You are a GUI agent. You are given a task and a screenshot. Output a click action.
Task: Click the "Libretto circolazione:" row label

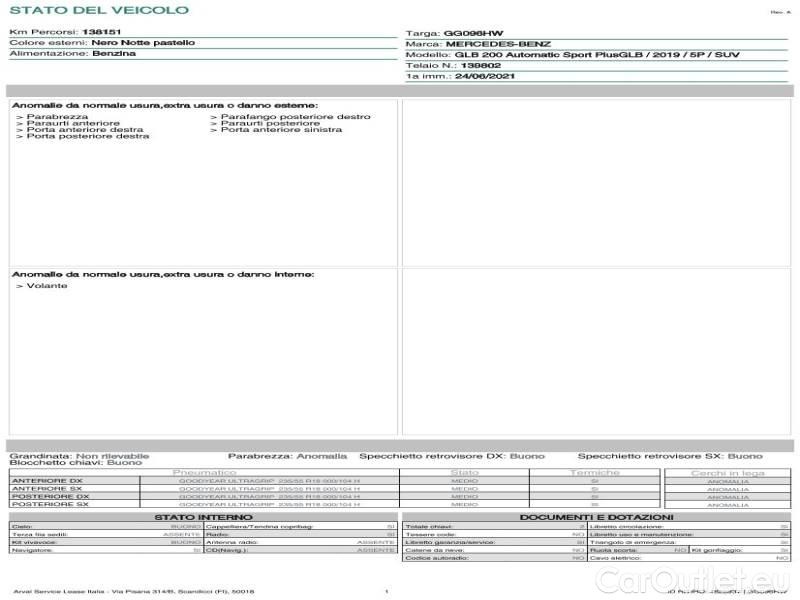pyautogui.click(x=626, y=527)
